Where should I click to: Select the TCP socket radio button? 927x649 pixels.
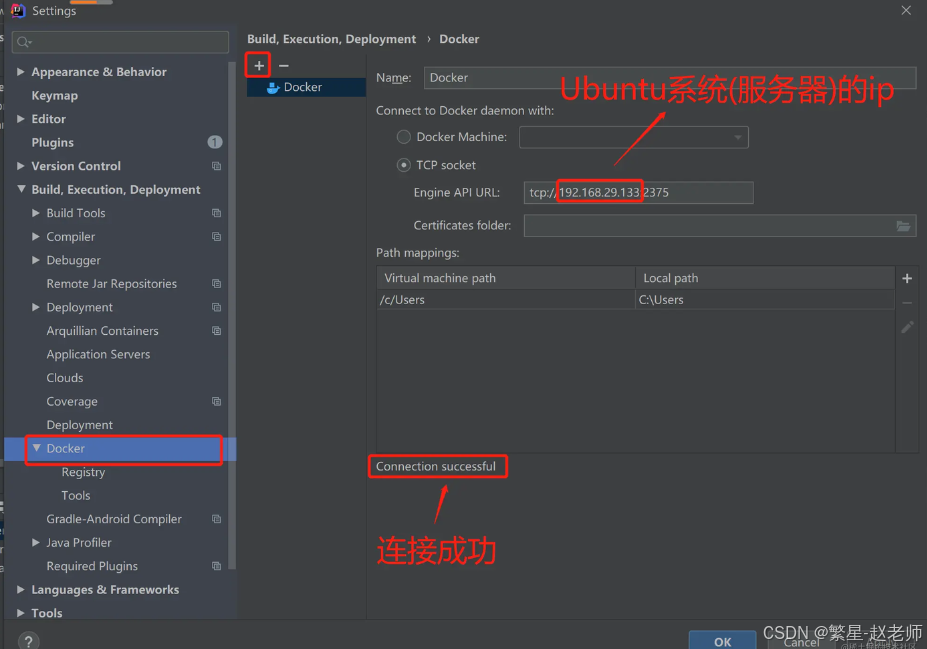[x=404, y=166]
